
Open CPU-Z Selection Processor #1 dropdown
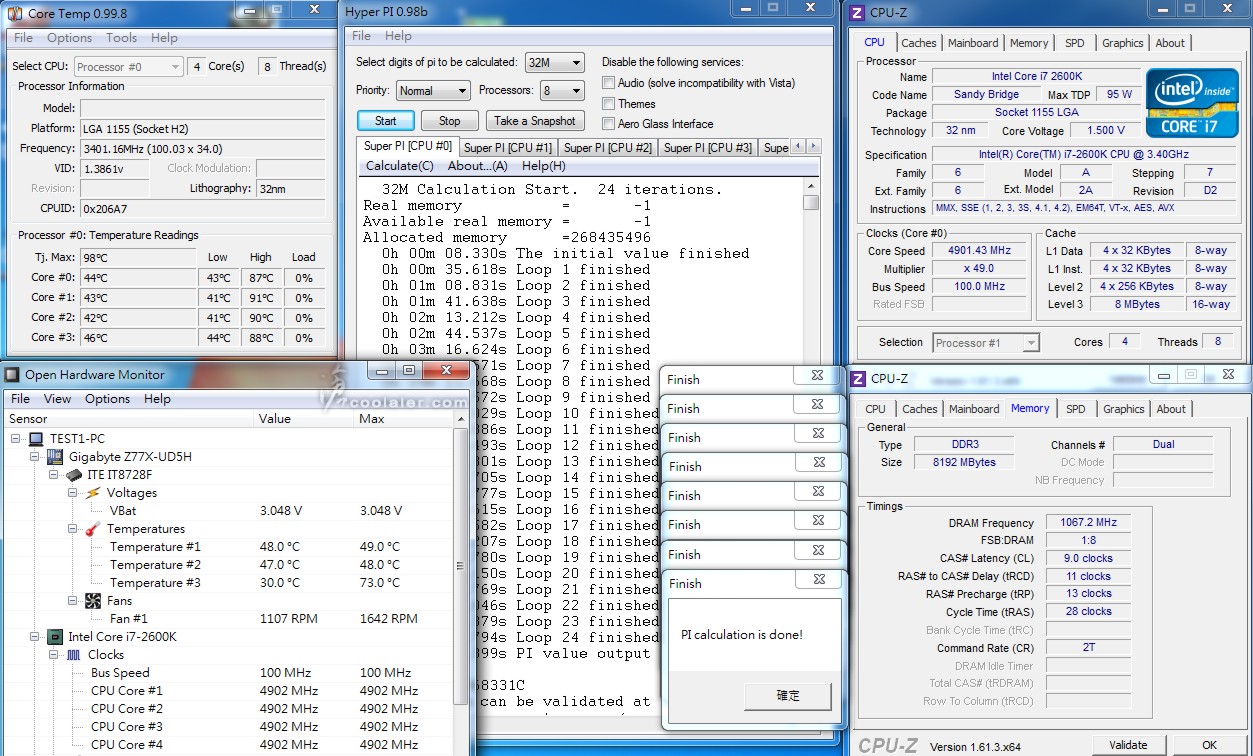986,343
